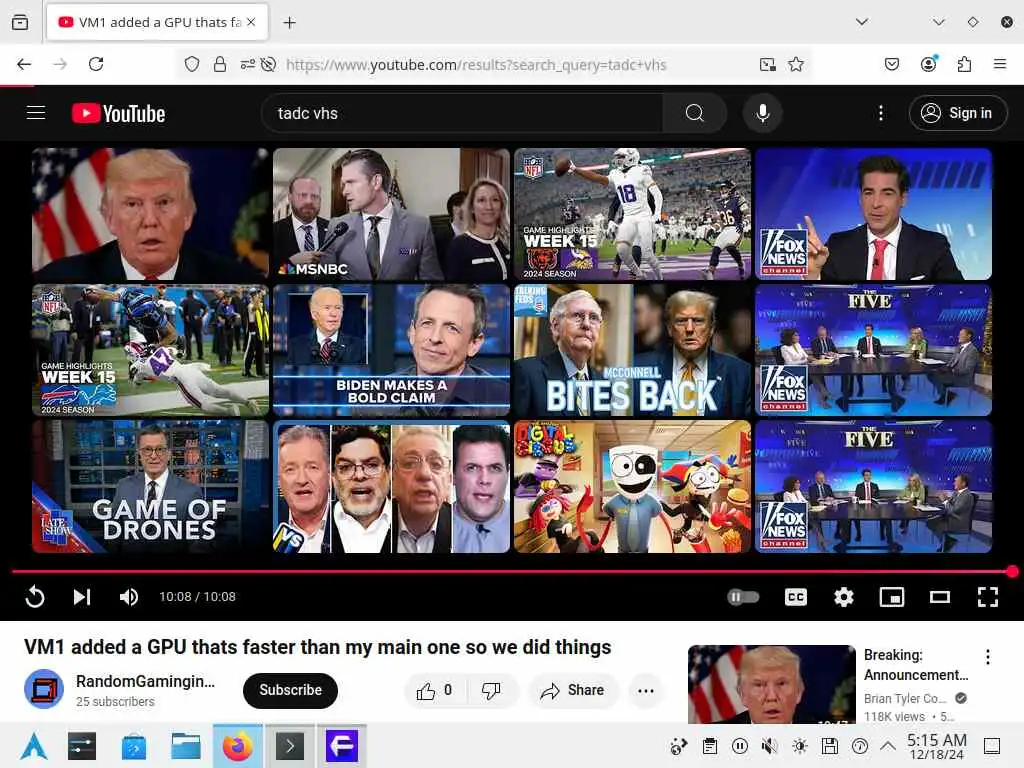
Task: Open Arch application launcher in taskbar
Action: (34, 746)
